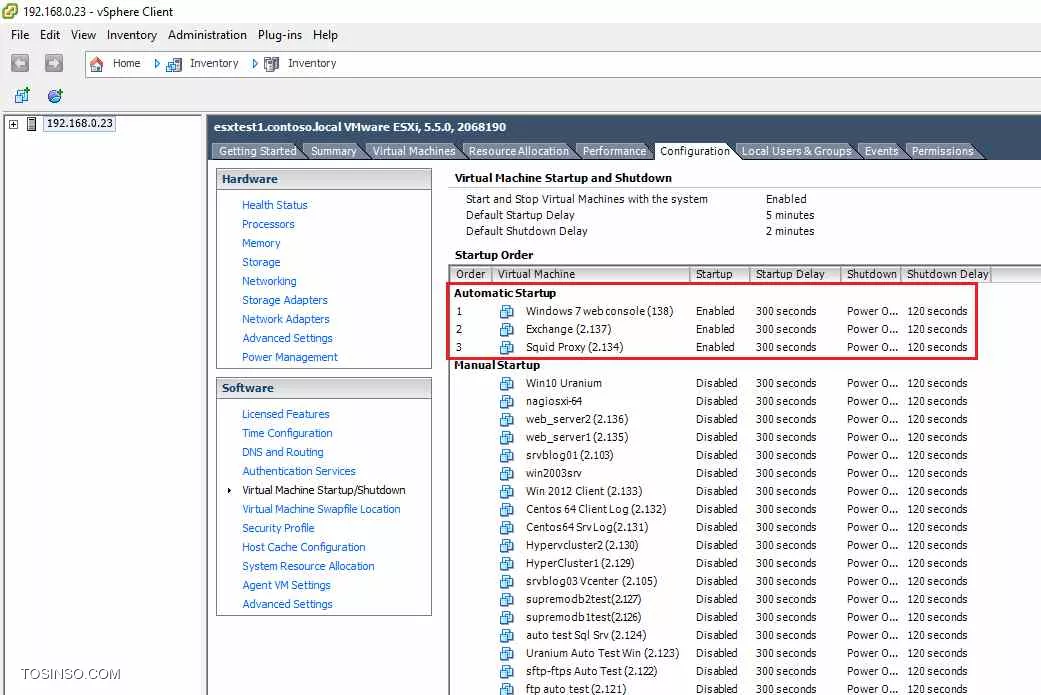
Task: Select VM icon for Win 2012 Client
Action: (507, 491)
